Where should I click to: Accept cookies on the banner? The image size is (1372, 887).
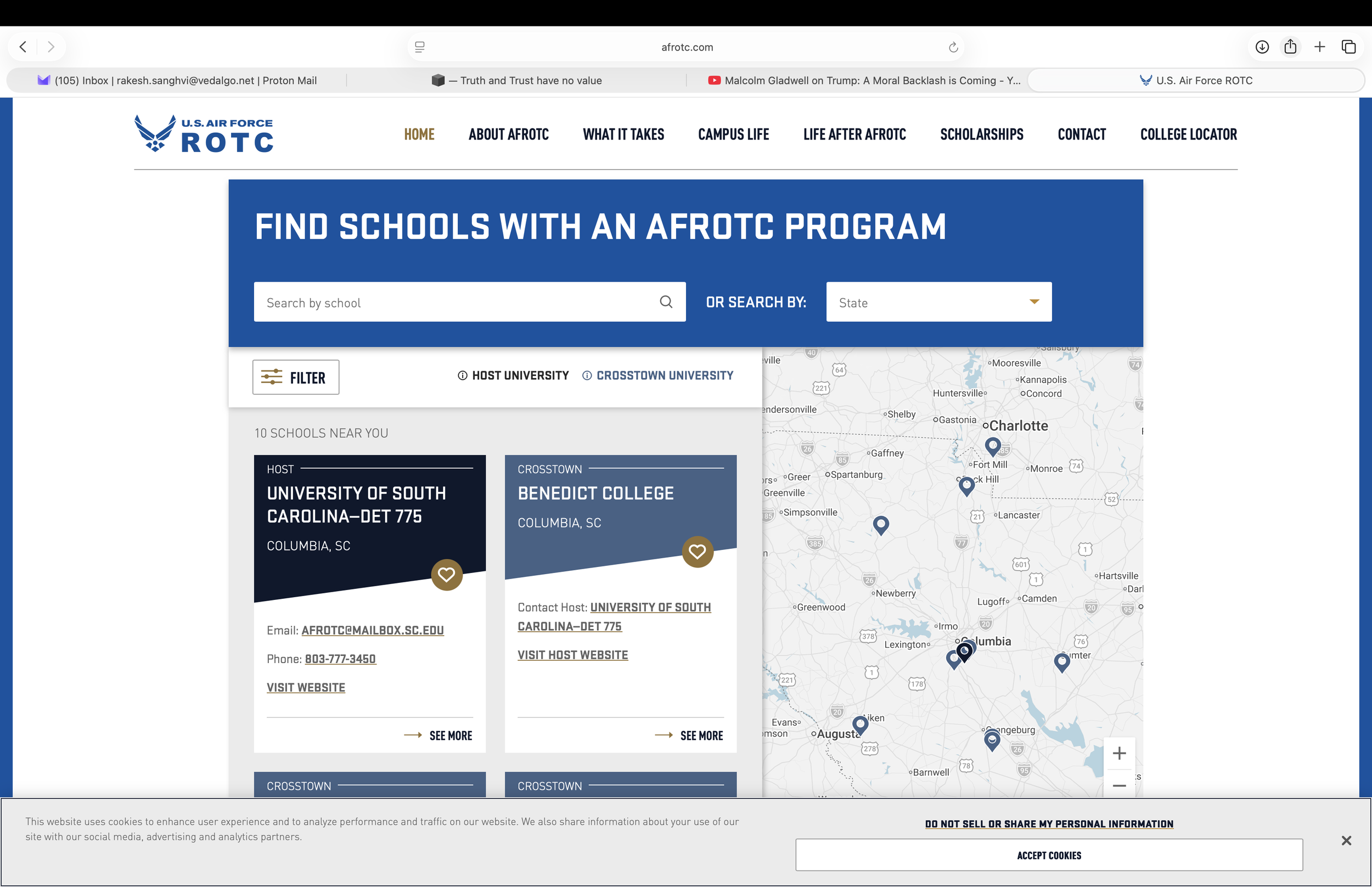1049,855
